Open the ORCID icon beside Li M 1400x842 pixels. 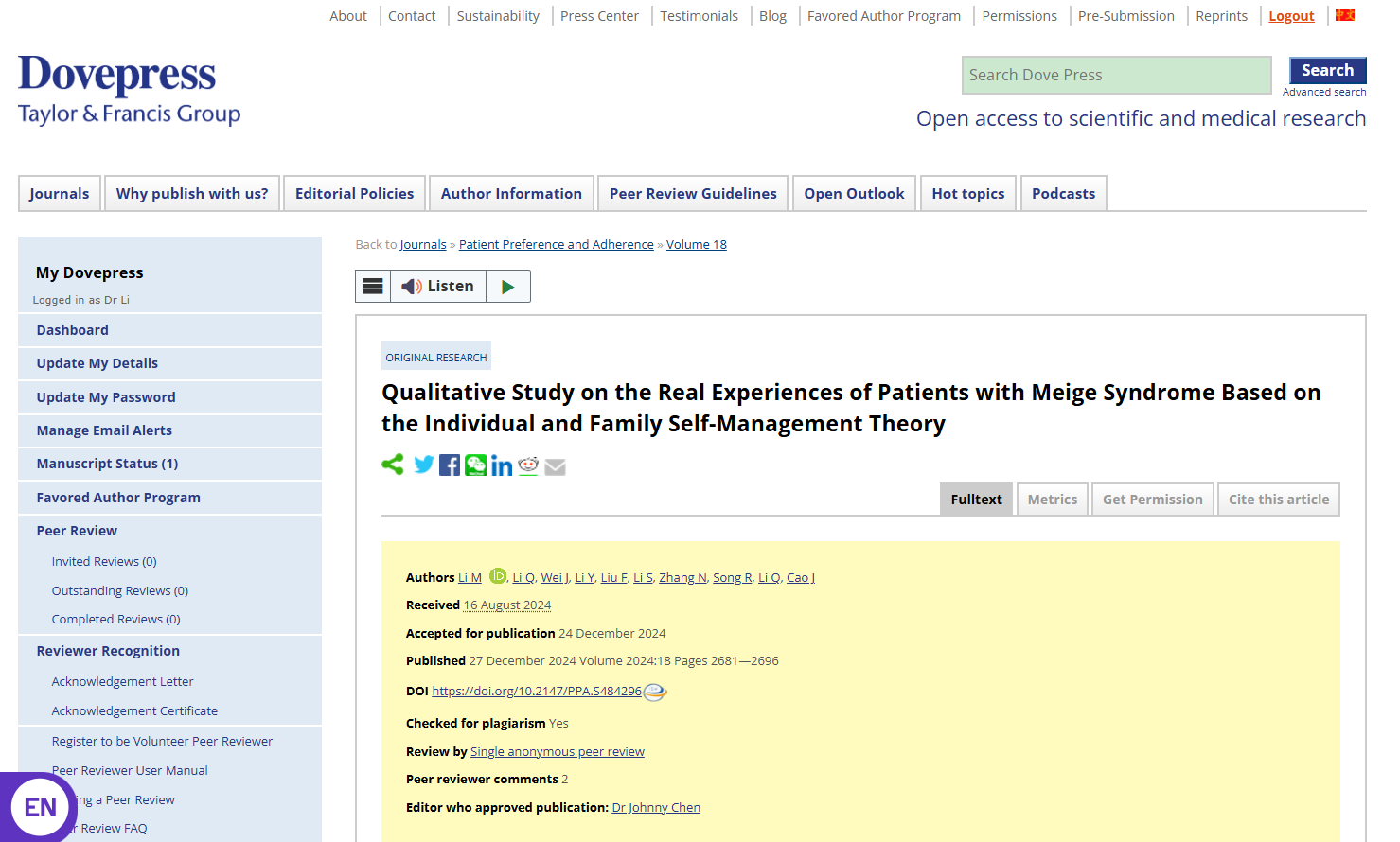tap(498, 575)
